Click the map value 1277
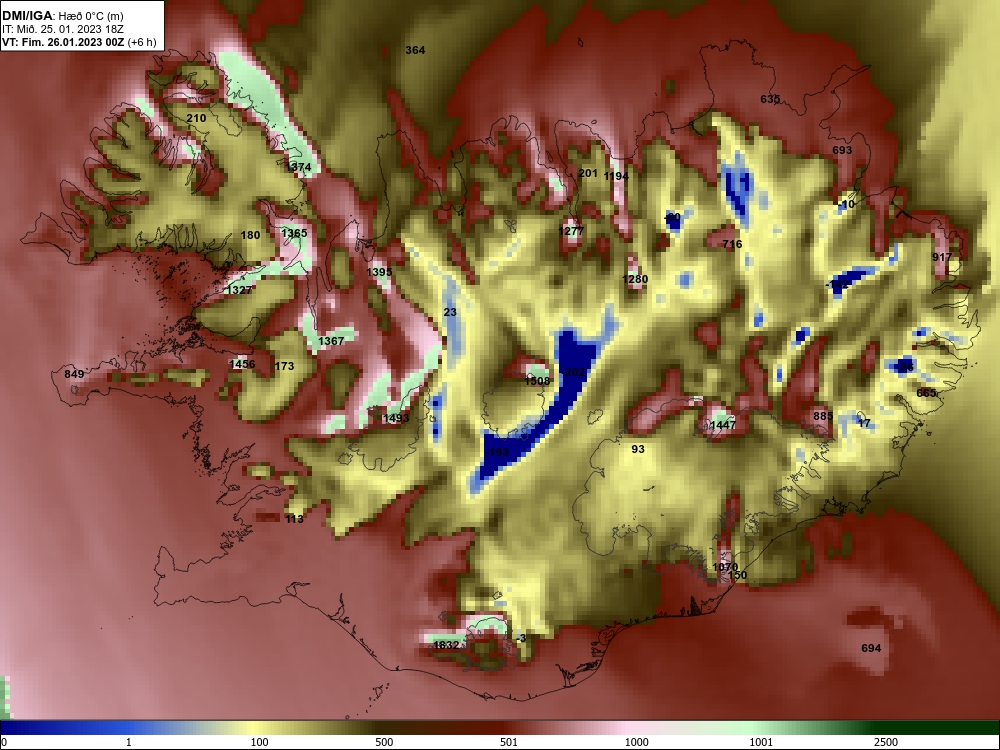1000x750 pixels. pos(571,232)
